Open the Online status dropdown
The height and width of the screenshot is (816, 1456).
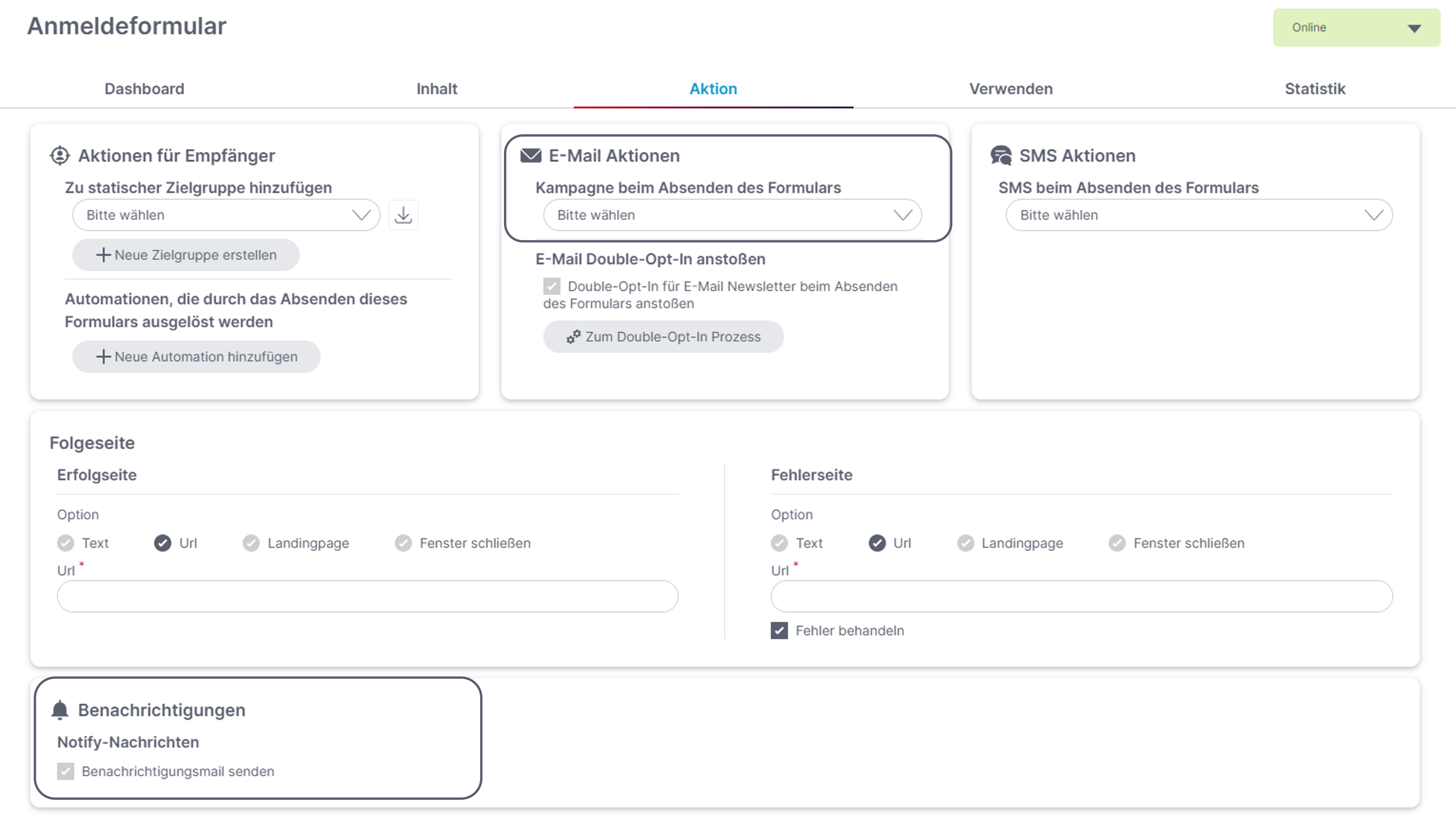[1356, 28]
